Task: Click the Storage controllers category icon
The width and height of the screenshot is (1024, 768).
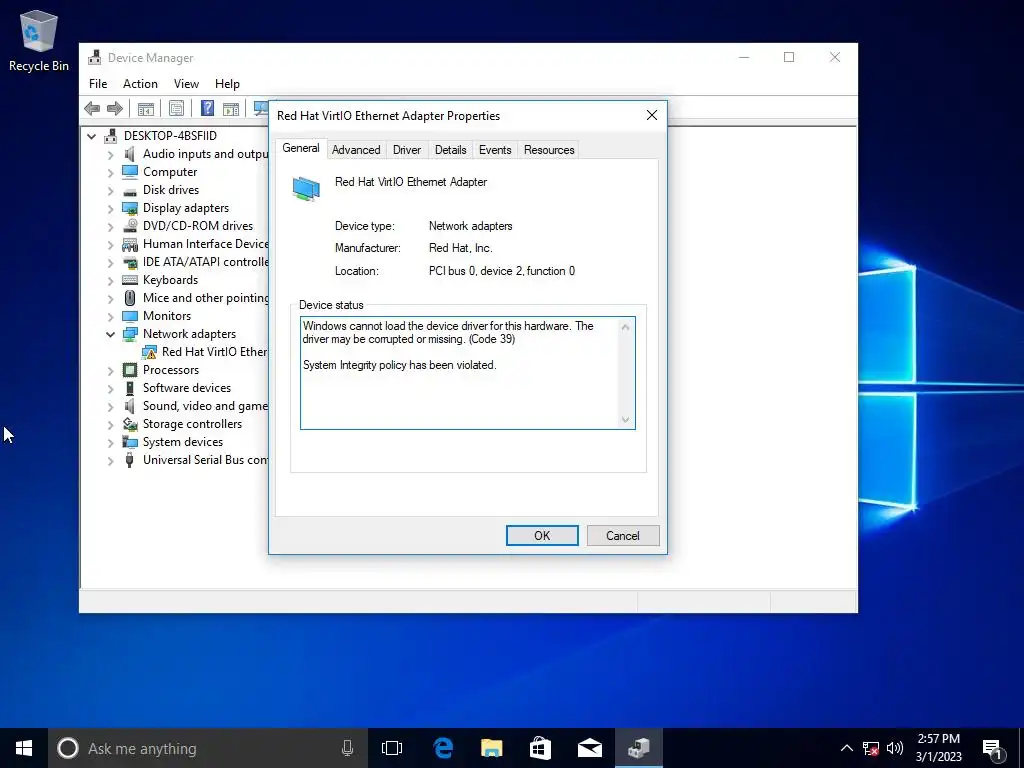Action: [x=130, y=424]
